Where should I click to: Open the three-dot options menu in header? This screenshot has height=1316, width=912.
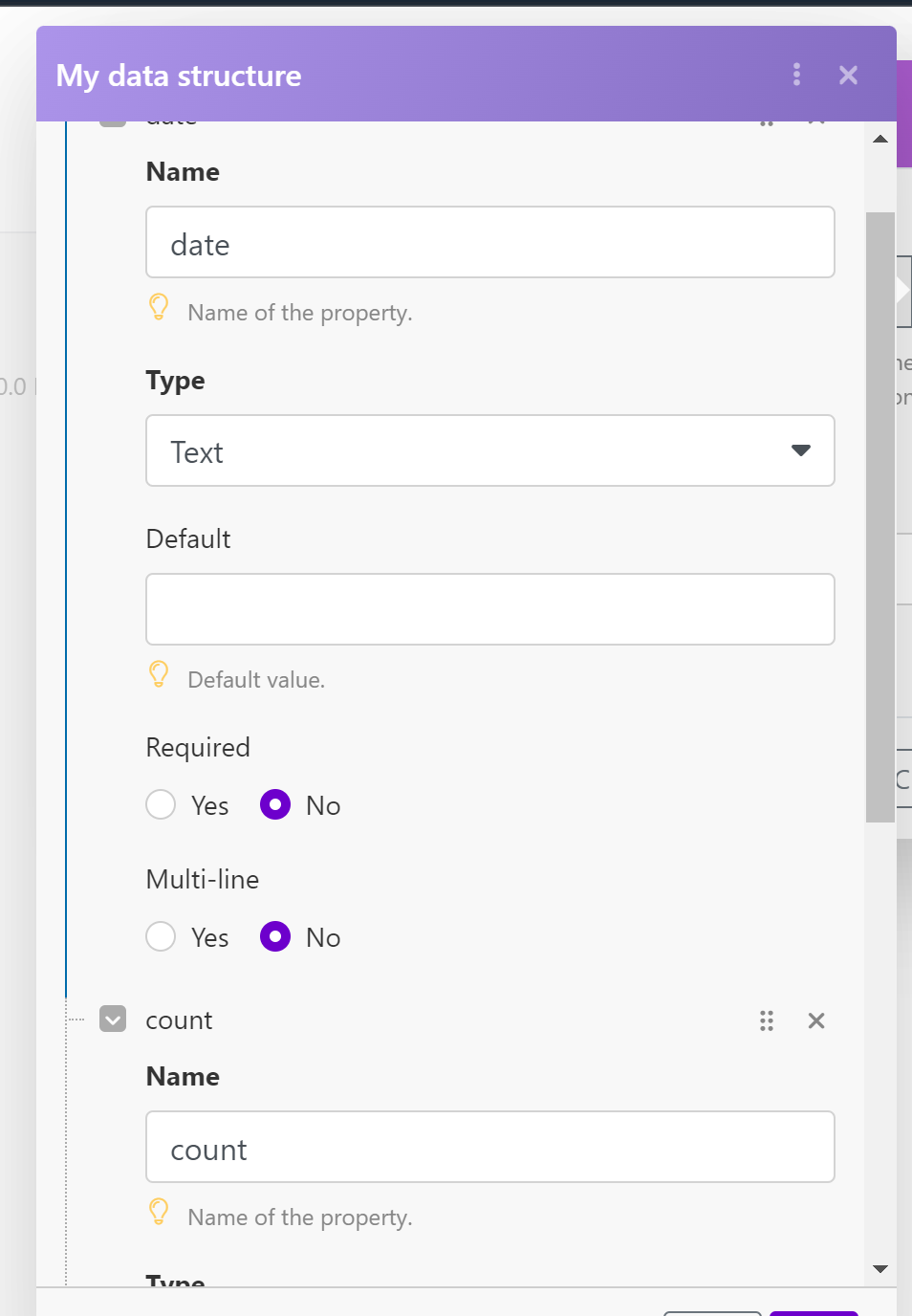796,75
